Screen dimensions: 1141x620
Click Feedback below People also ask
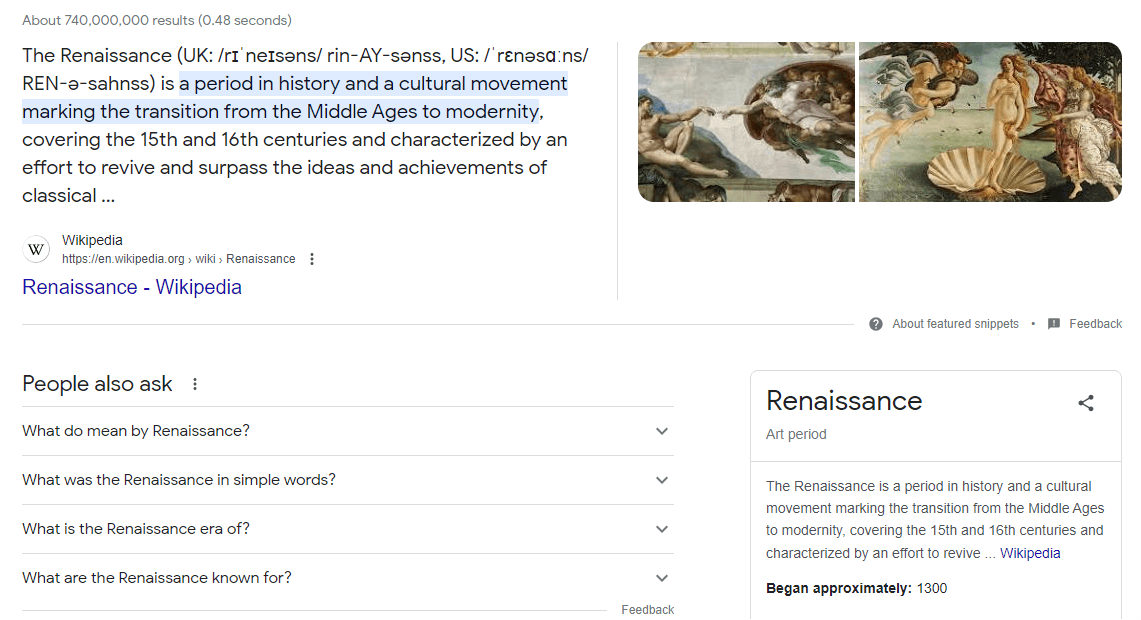pyautogui.click(x=648, y=610)
